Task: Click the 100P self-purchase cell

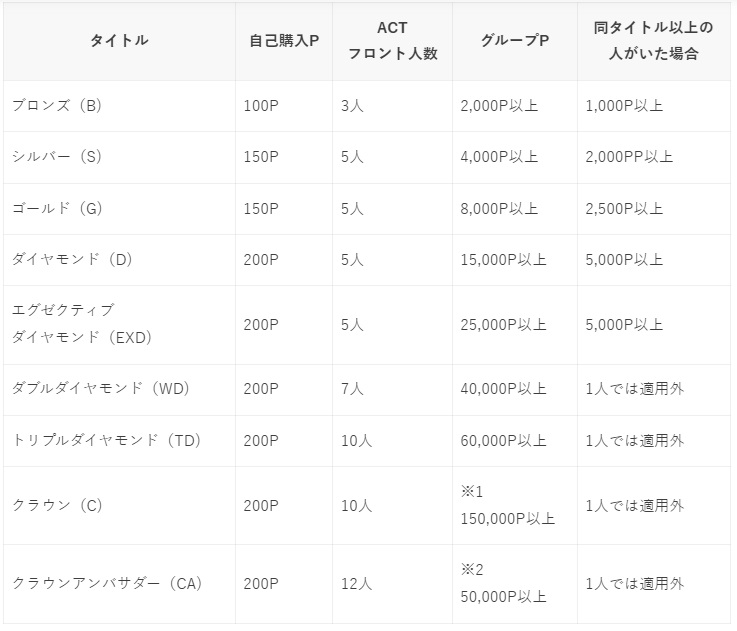Action: coord(284,106)
